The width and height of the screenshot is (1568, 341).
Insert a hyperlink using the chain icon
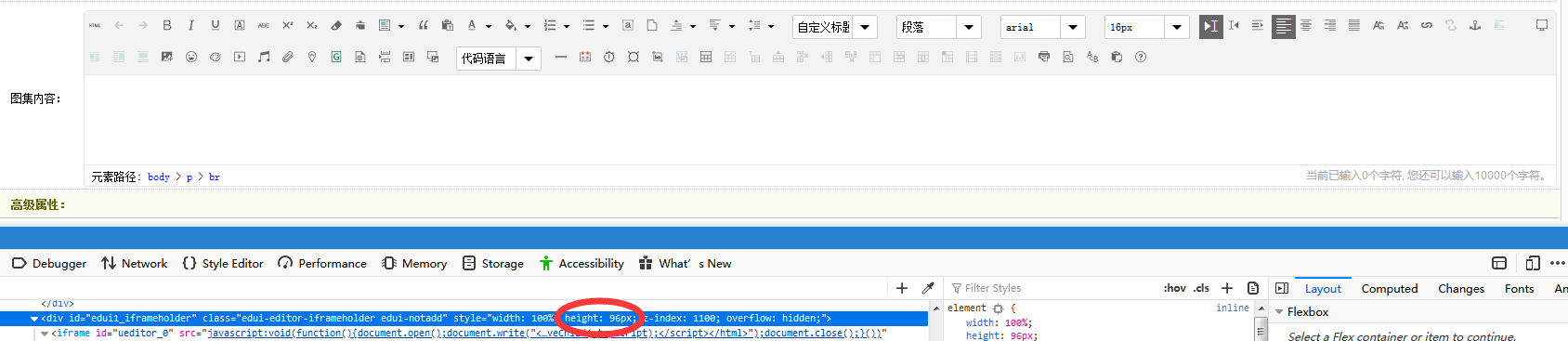coord(1427,26)
